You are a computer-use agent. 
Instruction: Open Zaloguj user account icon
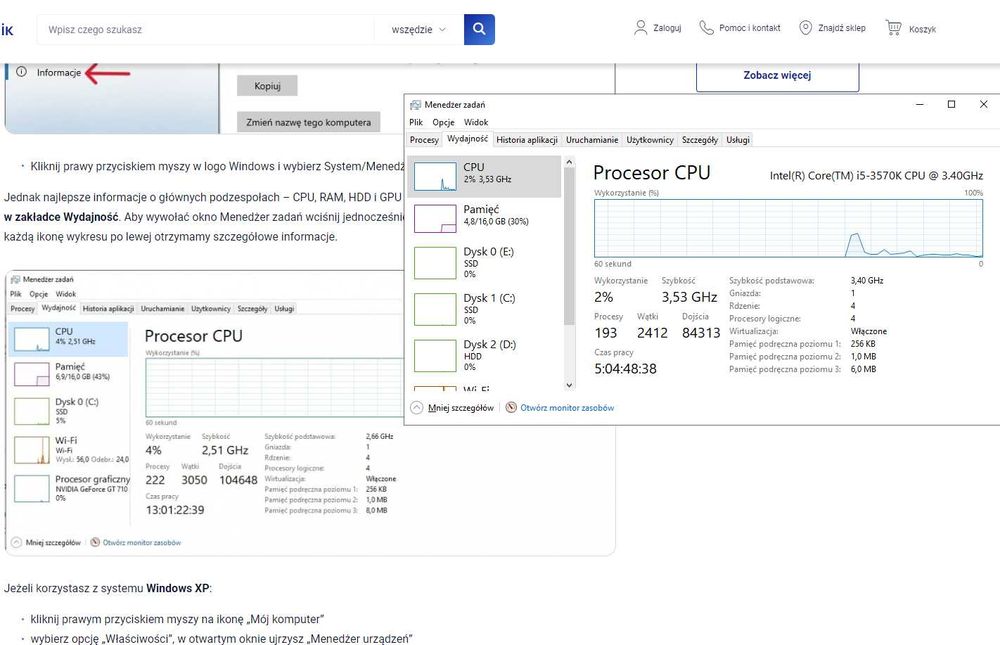641,28
